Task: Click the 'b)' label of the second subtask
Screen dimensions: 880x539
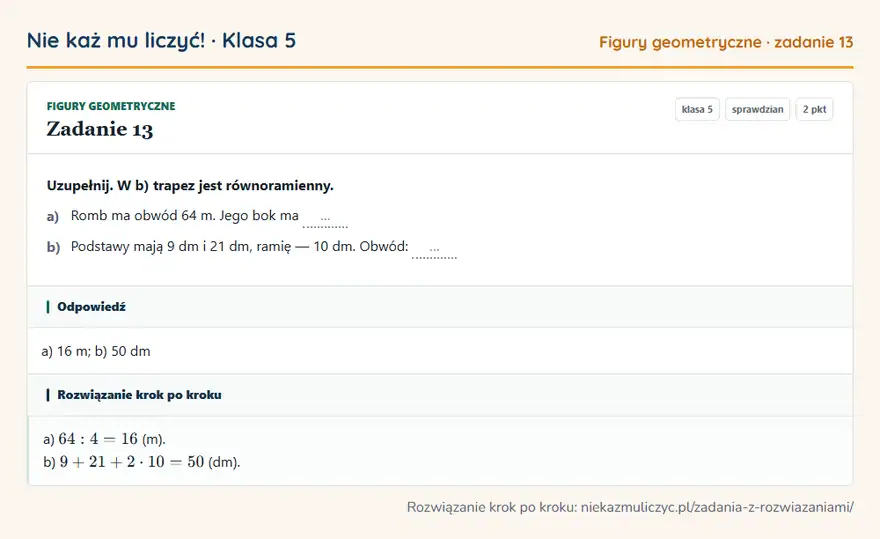Action: (x=53, y=247)
